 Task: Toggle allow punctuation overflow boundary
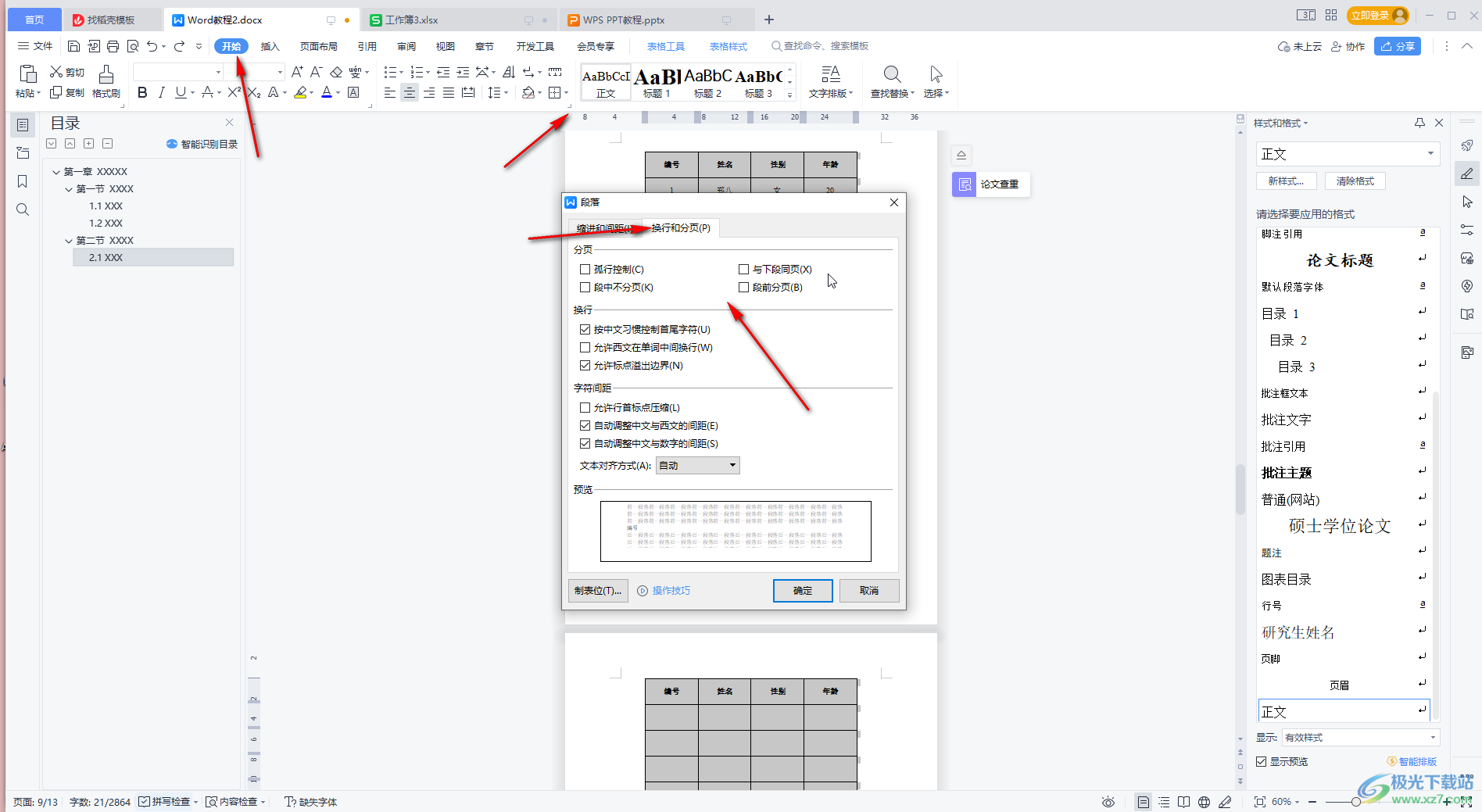(585, 365)
